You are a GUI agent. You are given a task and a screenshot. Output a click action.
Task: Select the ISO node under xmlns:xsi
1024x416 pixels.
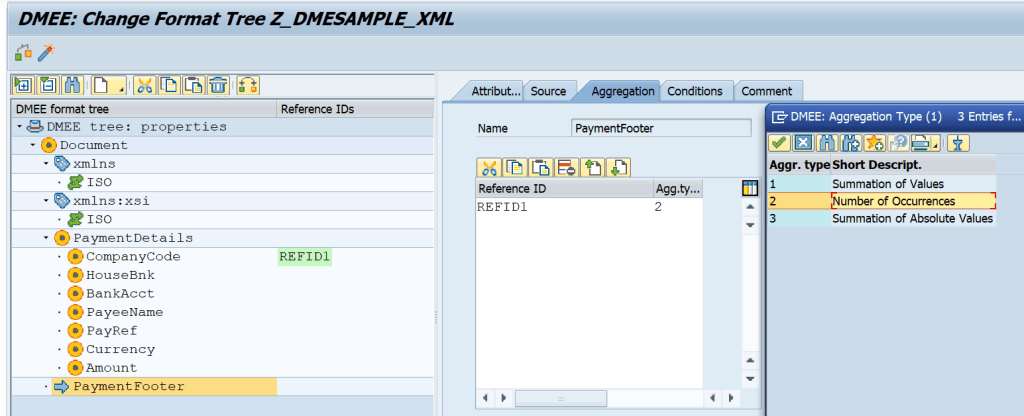[99, 219]
